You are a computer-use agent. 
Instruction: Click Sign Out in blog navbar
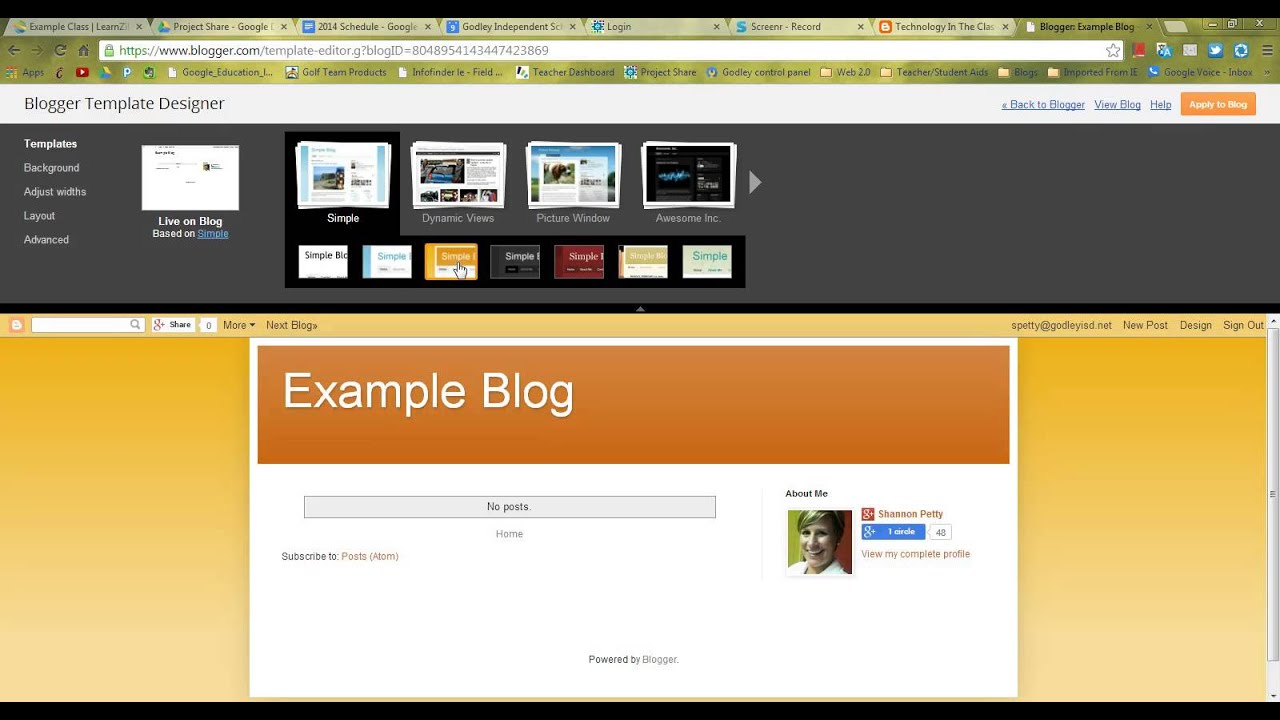point(1243,325)
